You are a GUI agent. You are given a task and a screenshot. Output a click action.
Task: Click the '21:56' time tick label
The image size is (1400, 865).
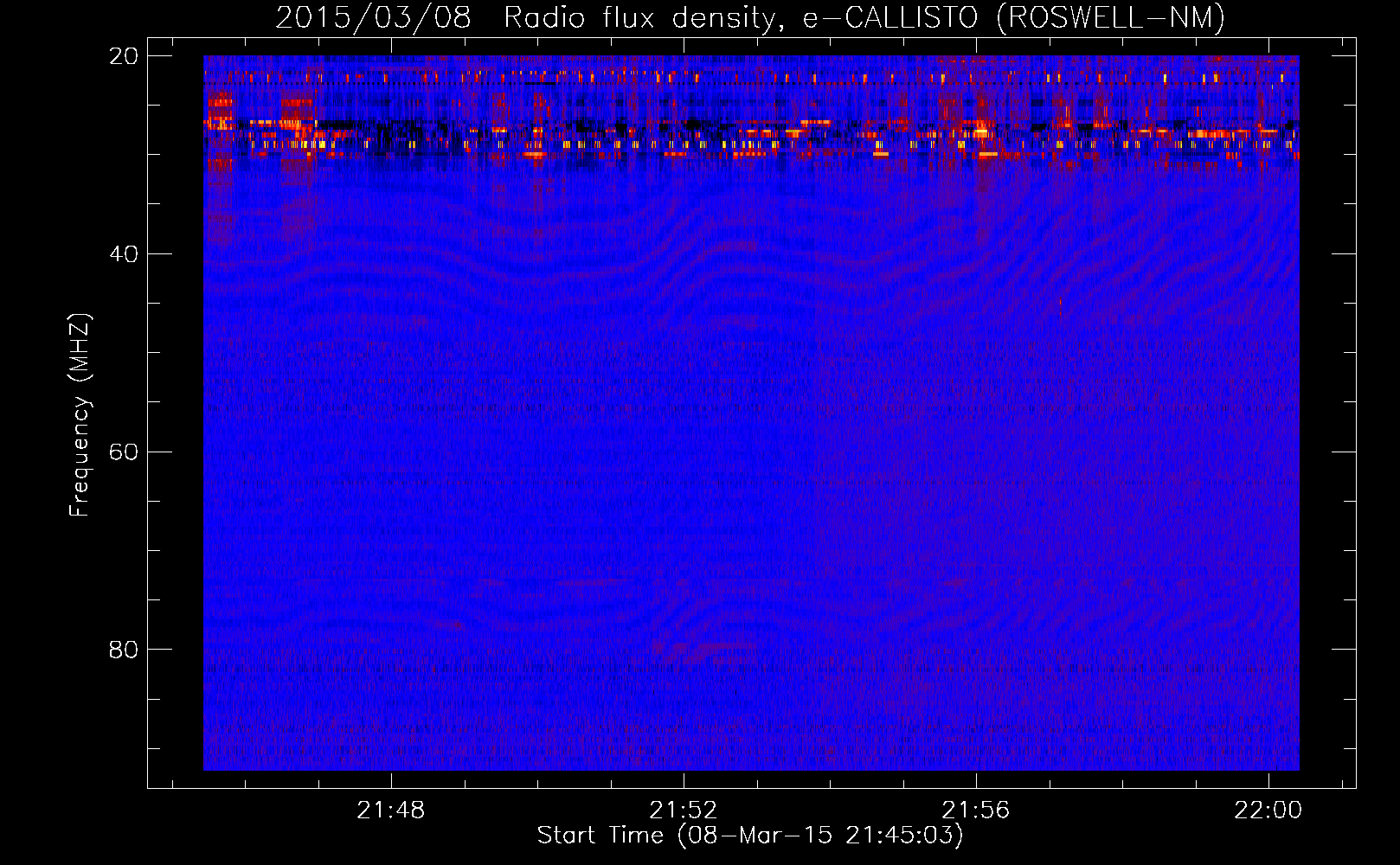[976, 811]
